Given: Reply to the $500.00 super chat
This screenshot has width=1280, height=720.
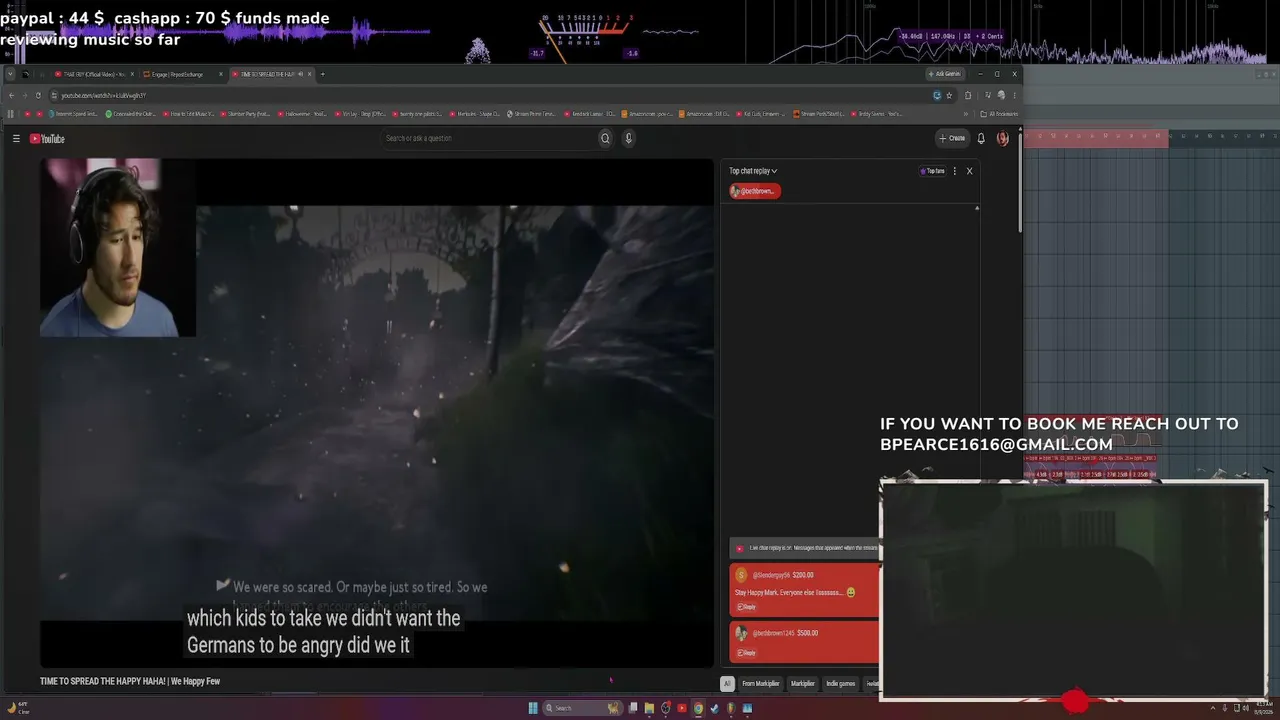Looking at the screenshot, I should [746, 652].
